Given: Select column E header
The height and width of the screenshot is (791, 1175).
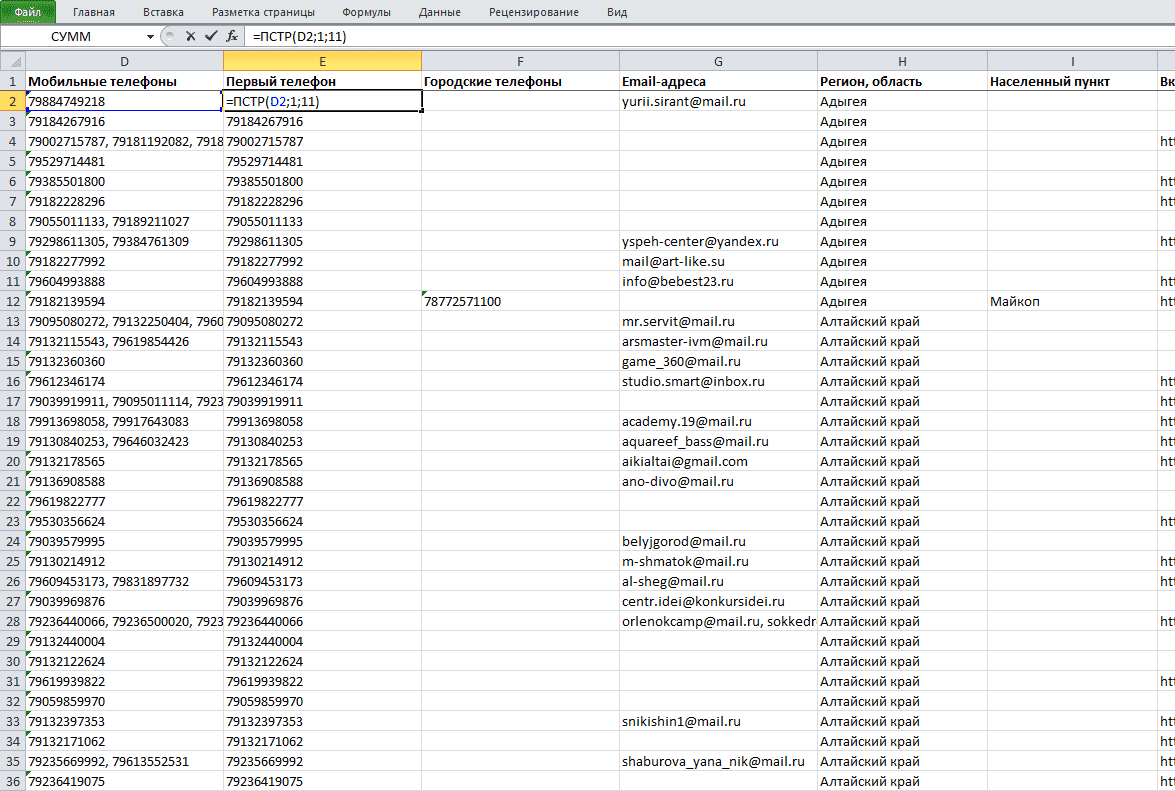Looking at the screenshot, I should tap(322, 61).
